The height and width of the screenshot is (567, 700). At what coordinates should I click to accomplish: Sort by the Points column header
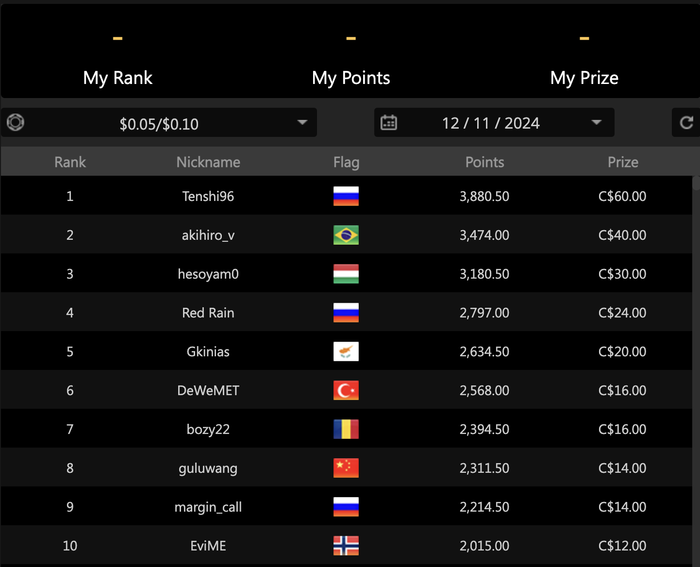coord(484,162)
